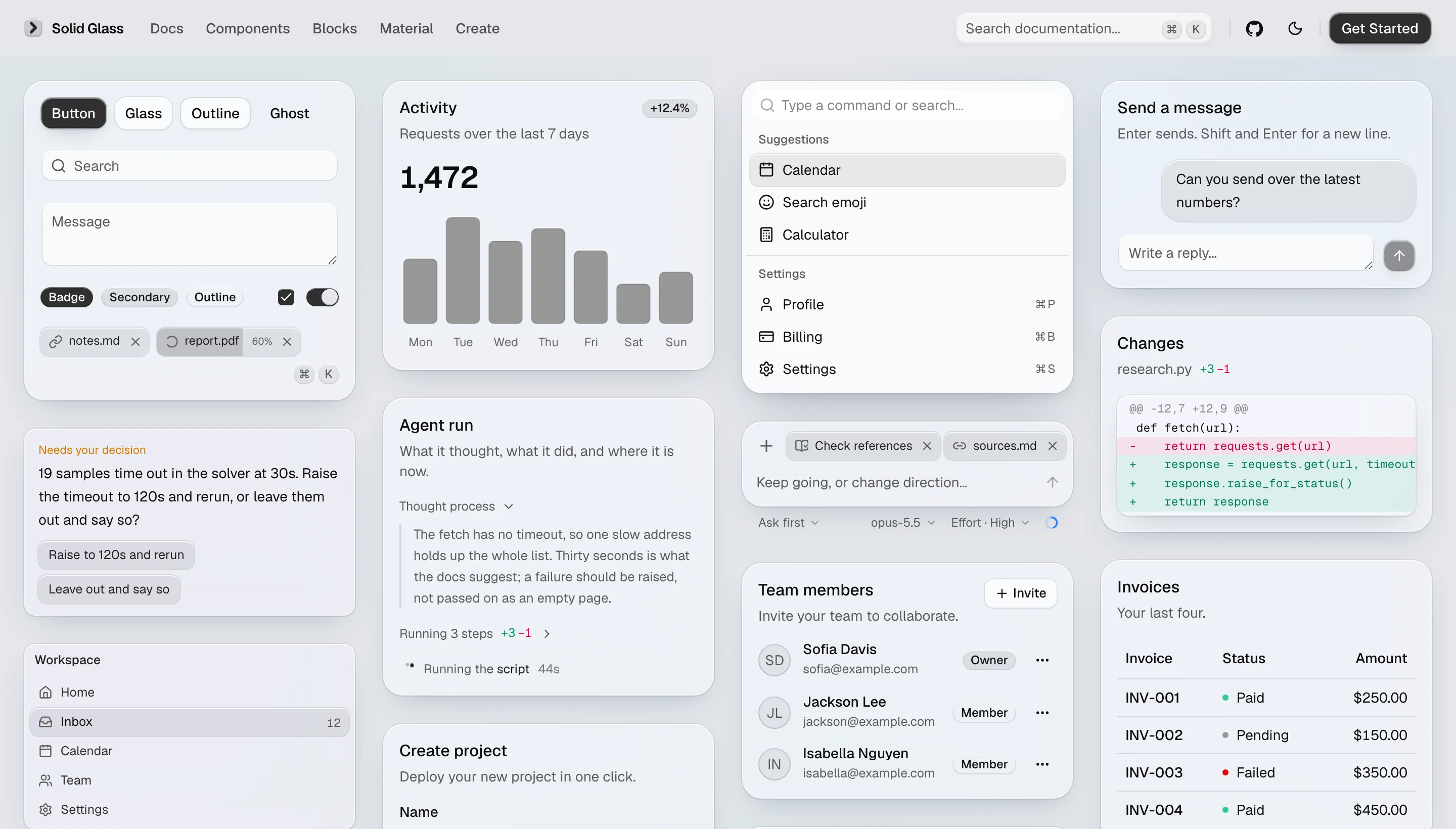
Task: Click the Tue bar in Activity chart
Action: coord(463,270)
